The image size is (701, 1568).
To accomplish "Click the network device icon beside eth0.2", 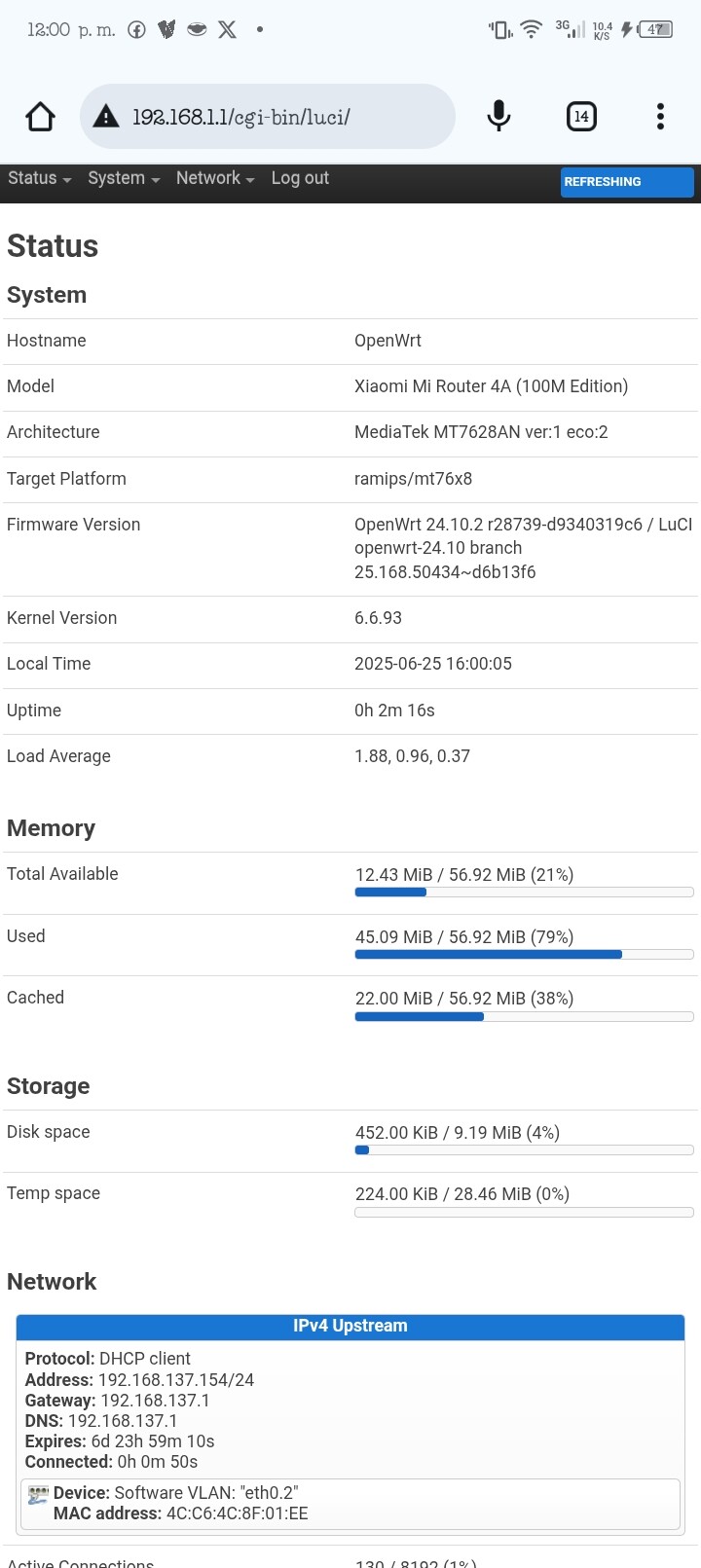I will coord(38,1496).
